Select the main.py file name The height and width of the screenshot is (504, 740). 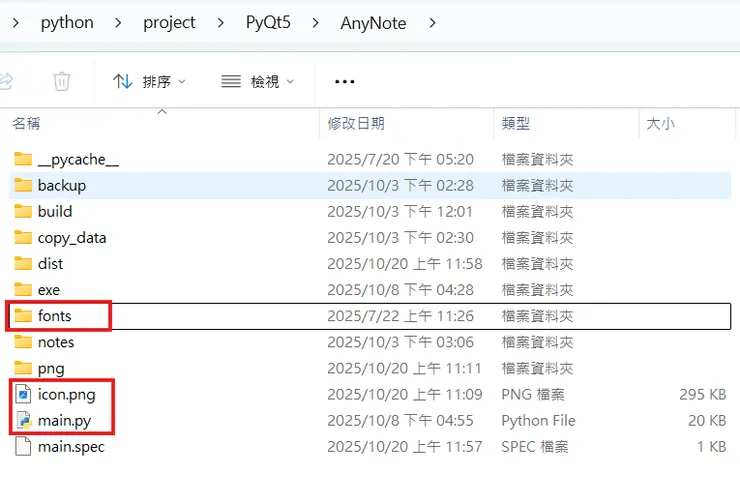[64, 420]
